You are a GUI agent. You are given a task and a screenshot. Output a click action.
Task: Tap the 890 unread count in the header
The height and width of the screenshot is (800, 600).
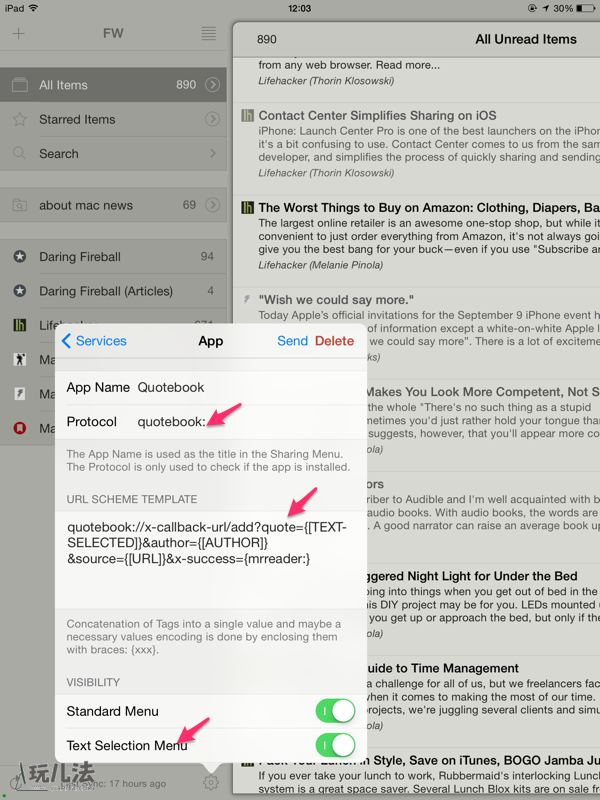[x=266, y=39]
